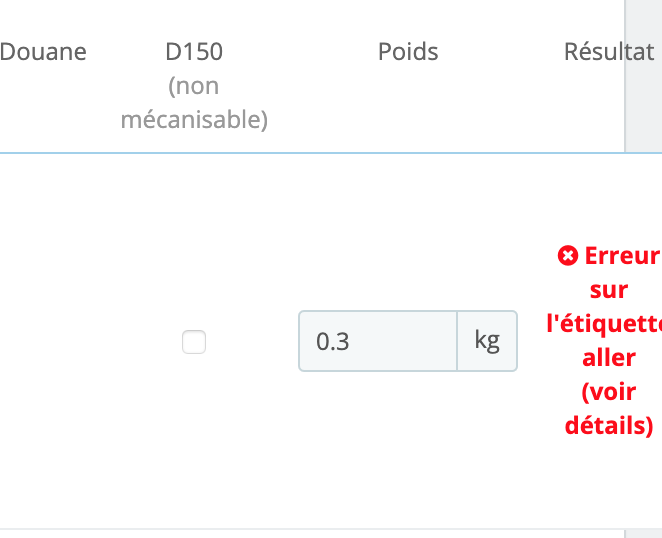
Task: Click the empty area above the D150 checkbox
Action: pyautogui.click(x=194, y=240)
